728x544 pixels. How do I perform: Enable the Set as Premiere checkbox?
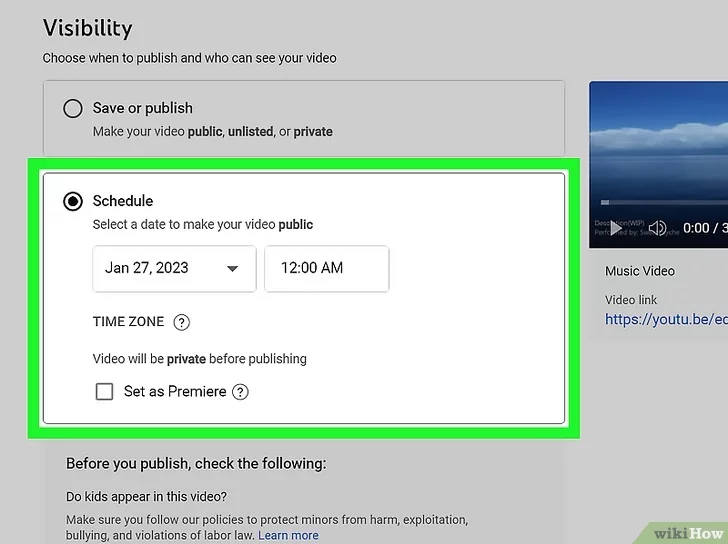(104, 392)
